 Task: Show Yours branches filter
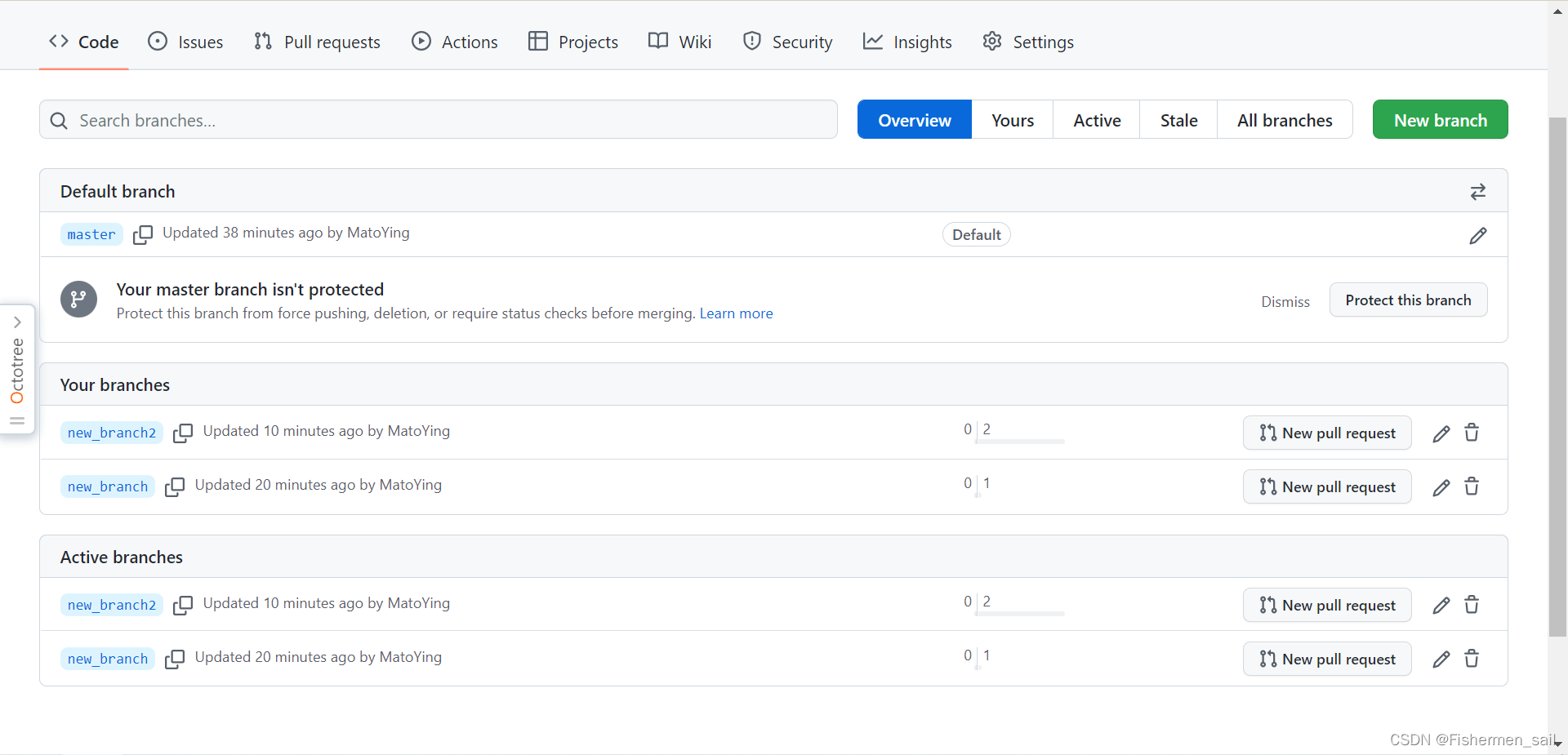[1013, 120]
